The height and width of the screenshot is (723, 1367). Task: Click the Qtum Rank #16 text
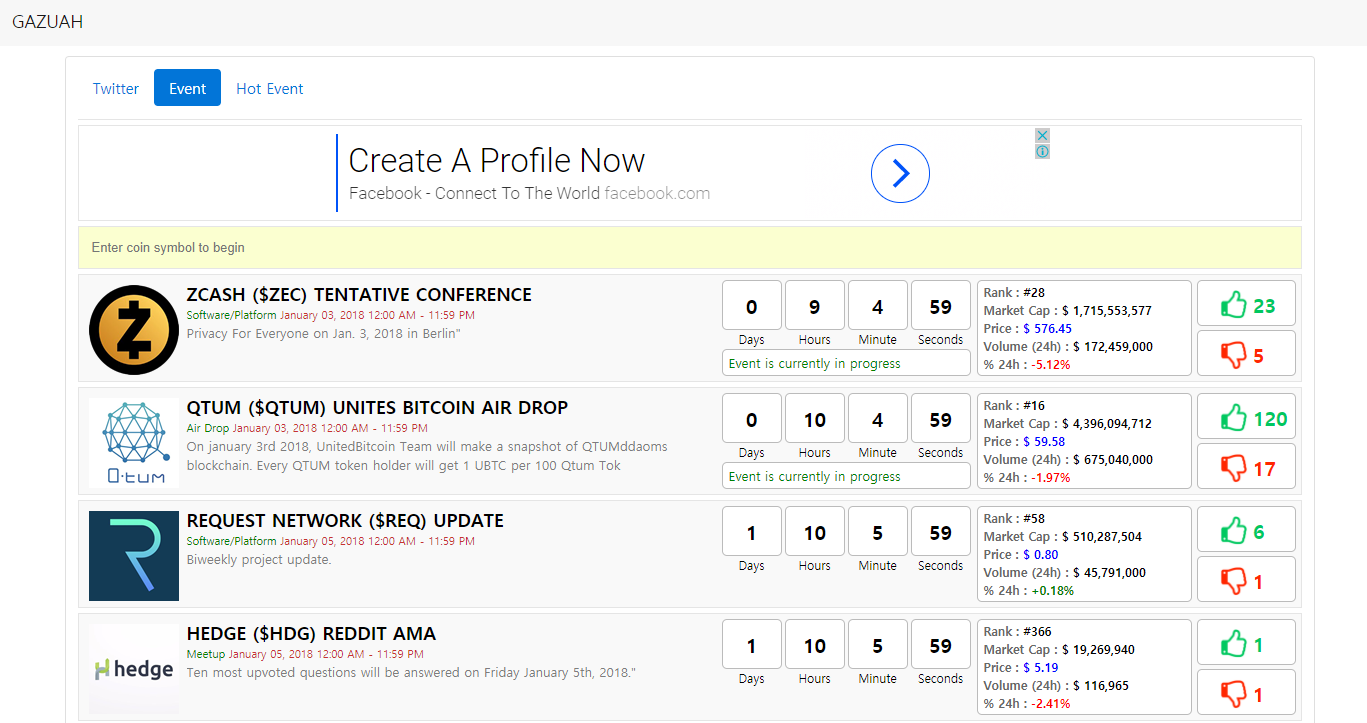[x=1014, y=406]
